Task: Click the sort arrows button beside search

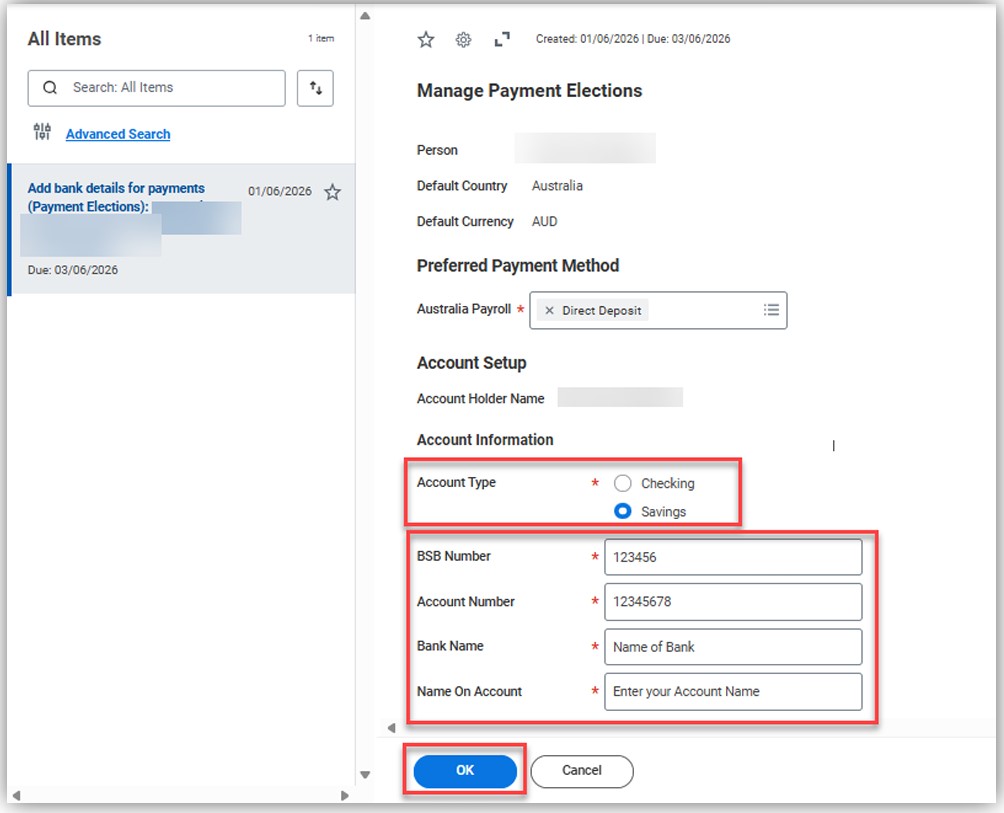Action: 315,88
